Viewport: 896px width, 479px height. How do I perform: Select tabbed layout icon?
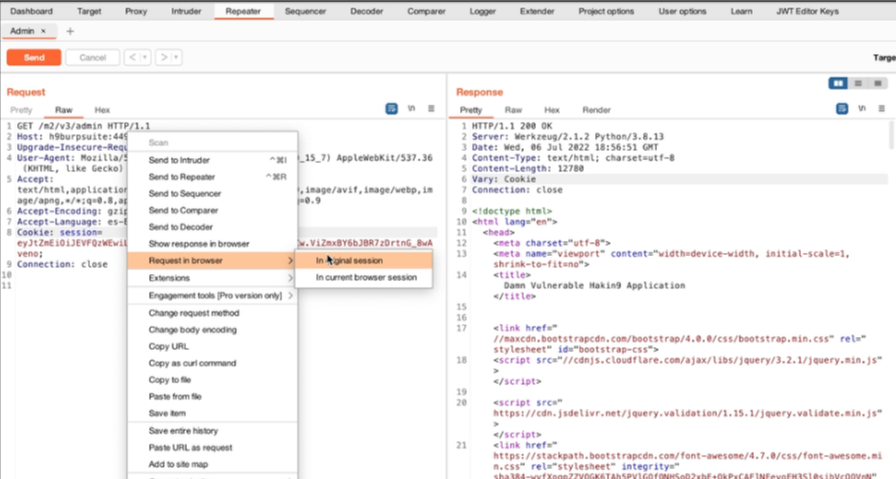pyautogui.click(x=878, y=83)
